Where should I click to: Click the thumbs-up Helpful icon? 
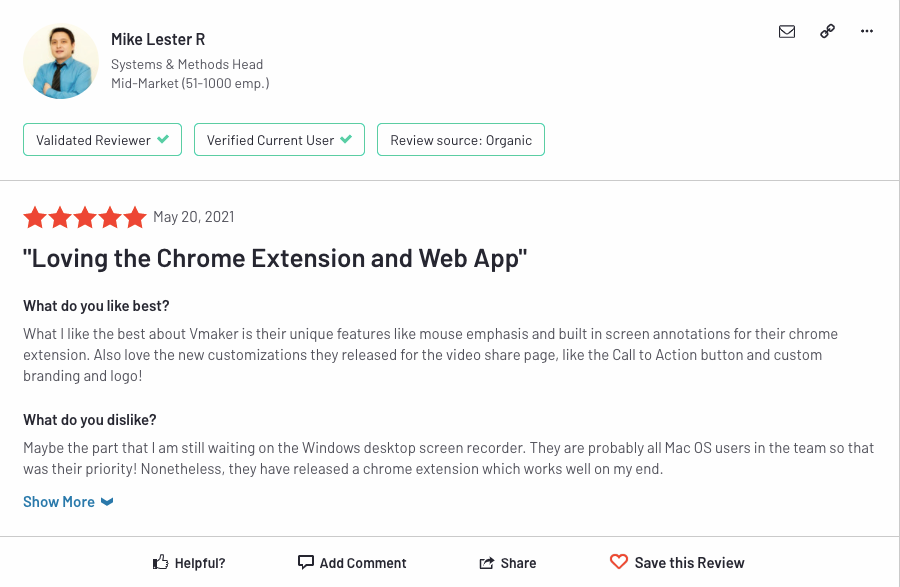[x=160, y=562]
